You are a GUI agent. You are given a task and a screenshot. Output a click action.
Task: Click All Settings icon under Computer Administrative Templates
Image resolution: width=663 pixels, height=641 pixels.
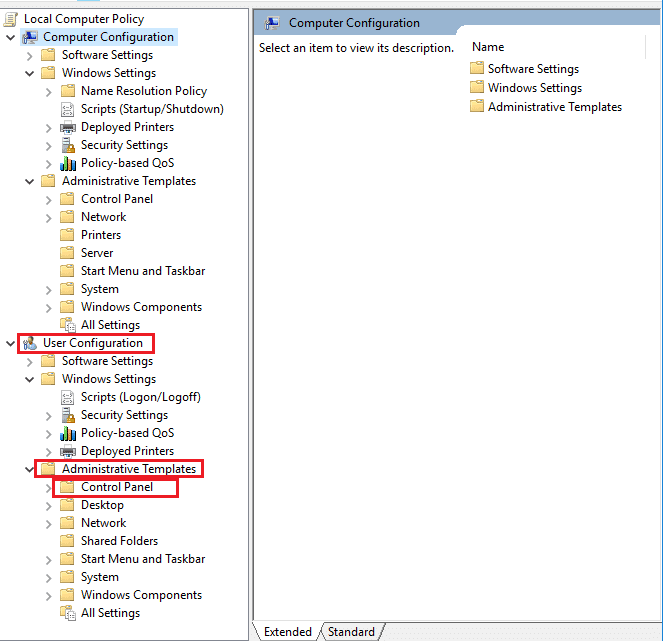[68, 325]
